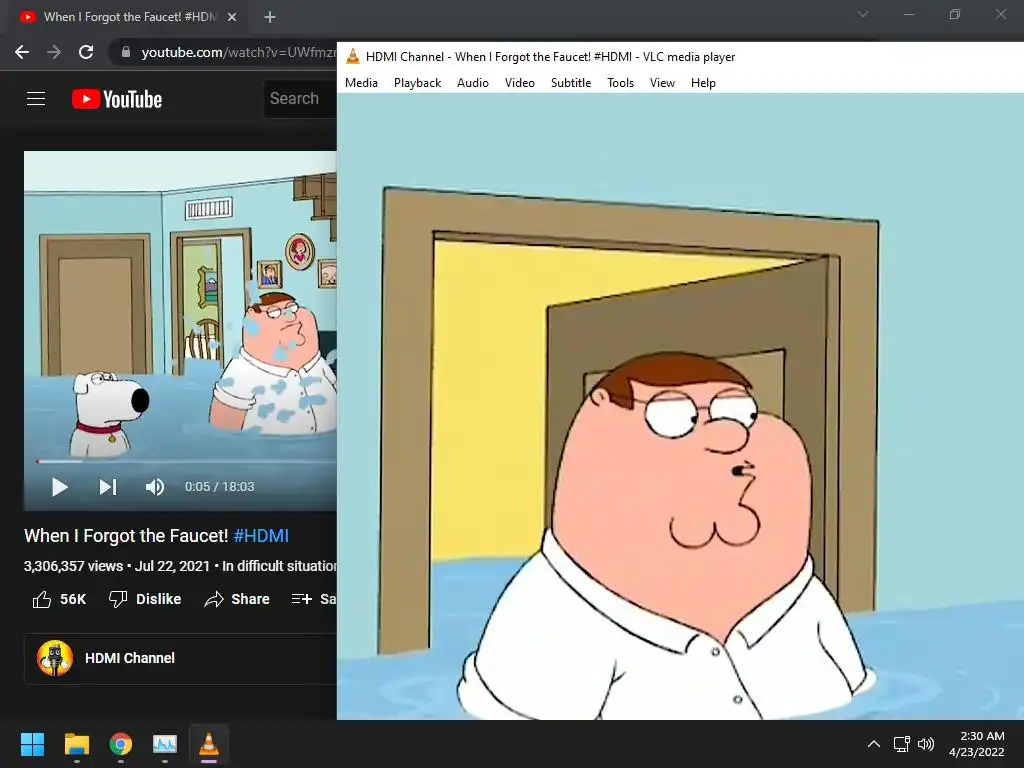
Task: Open VLC View menu
Action: pos(662,83)
